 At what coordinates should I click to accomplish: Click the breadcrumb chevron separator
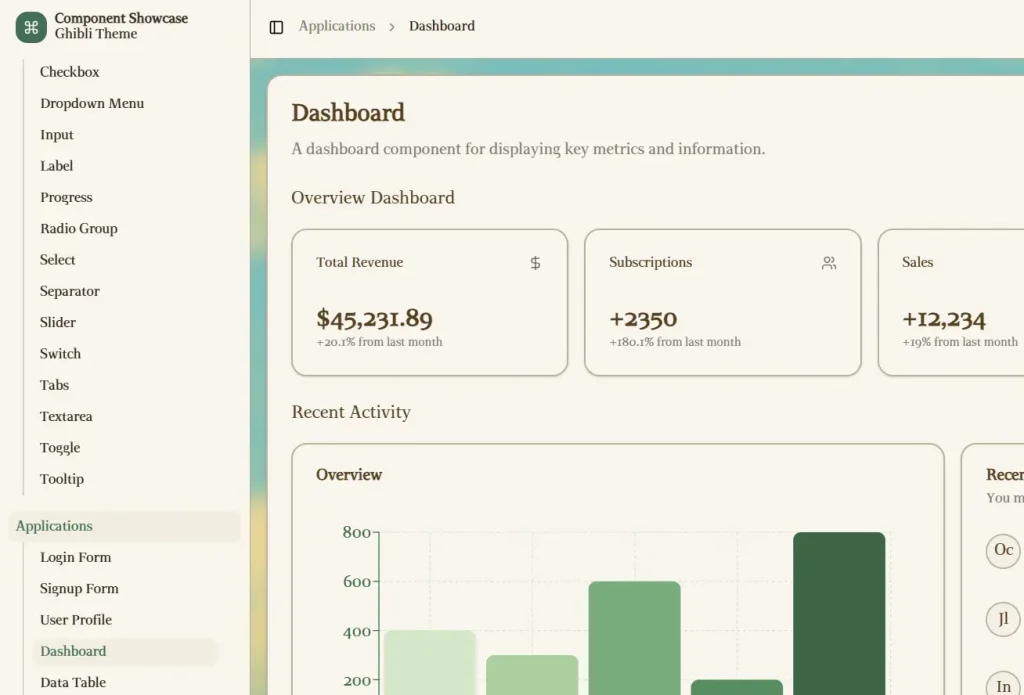pyautogui.click(x=392, y=27)
